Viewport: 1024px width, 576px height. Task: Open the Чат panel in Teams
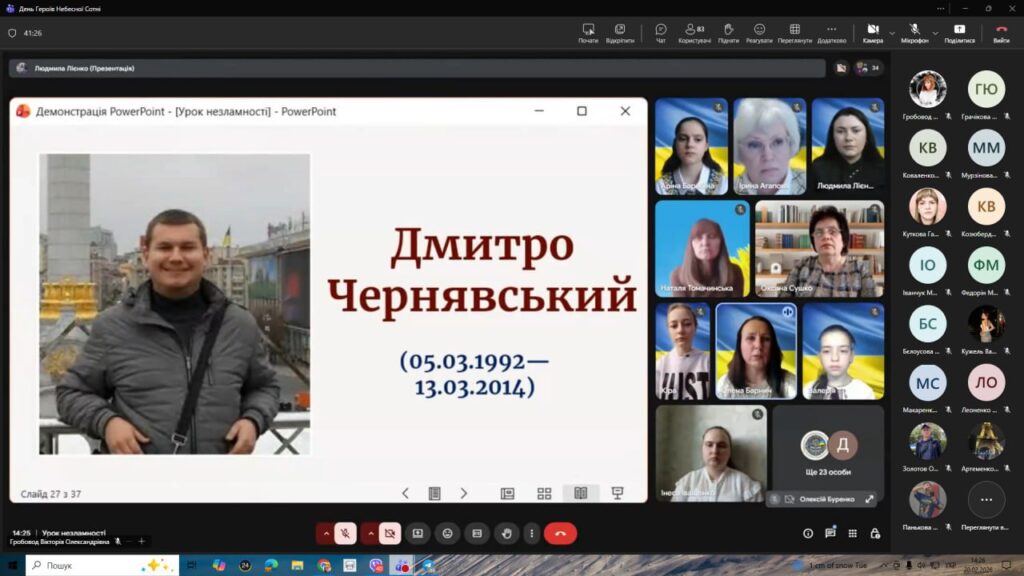click(661, 33)
